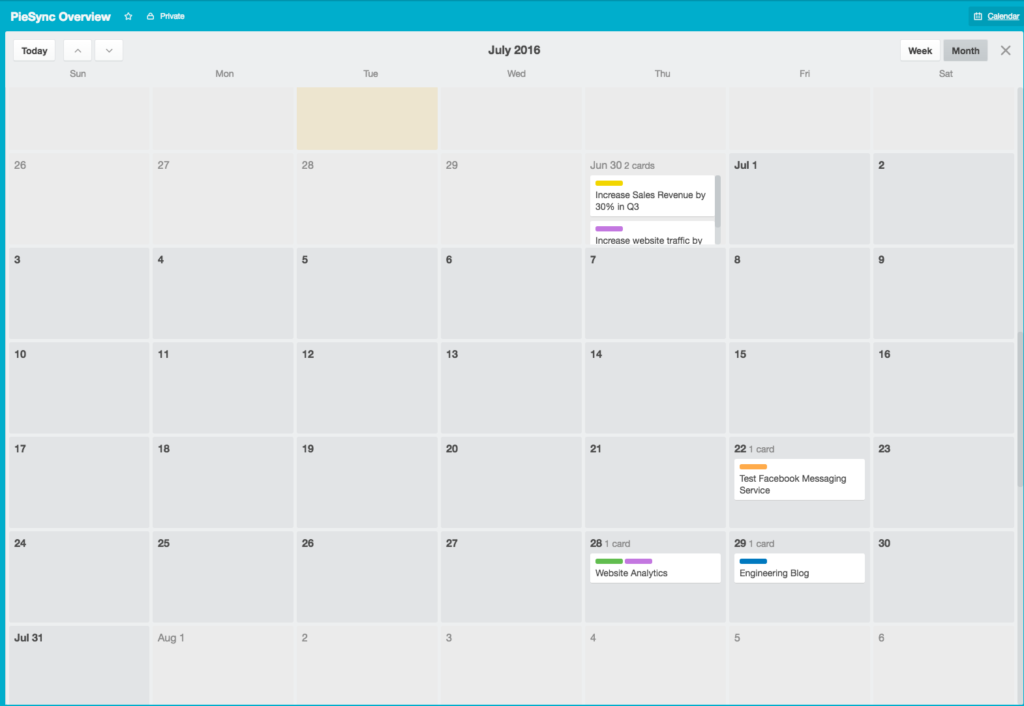
Task: Open the Test Facebook Messaging Service card
Action: pyautogui.click(x=799, y=479)
